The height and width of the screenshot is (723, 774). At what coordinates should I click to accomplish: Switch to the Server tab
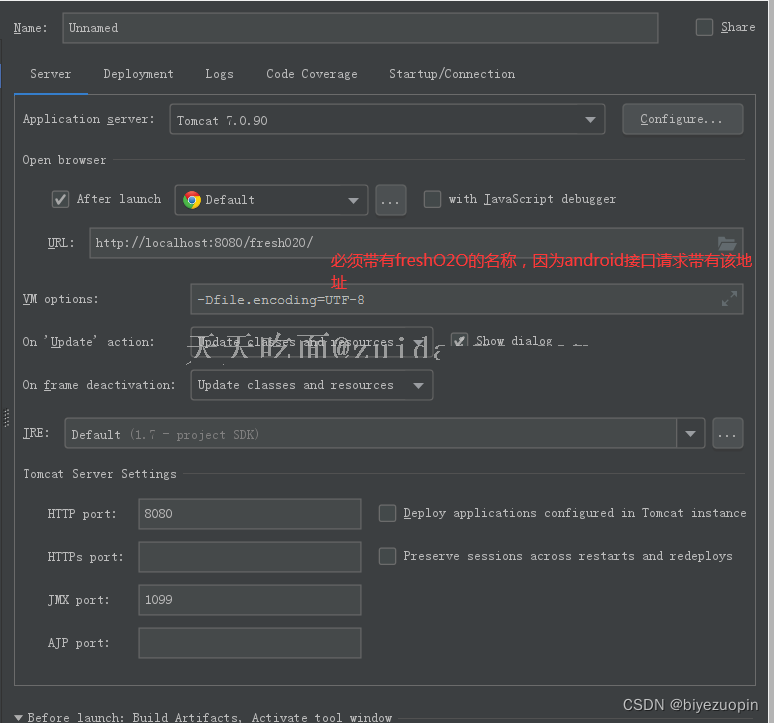tap(50, 74)
